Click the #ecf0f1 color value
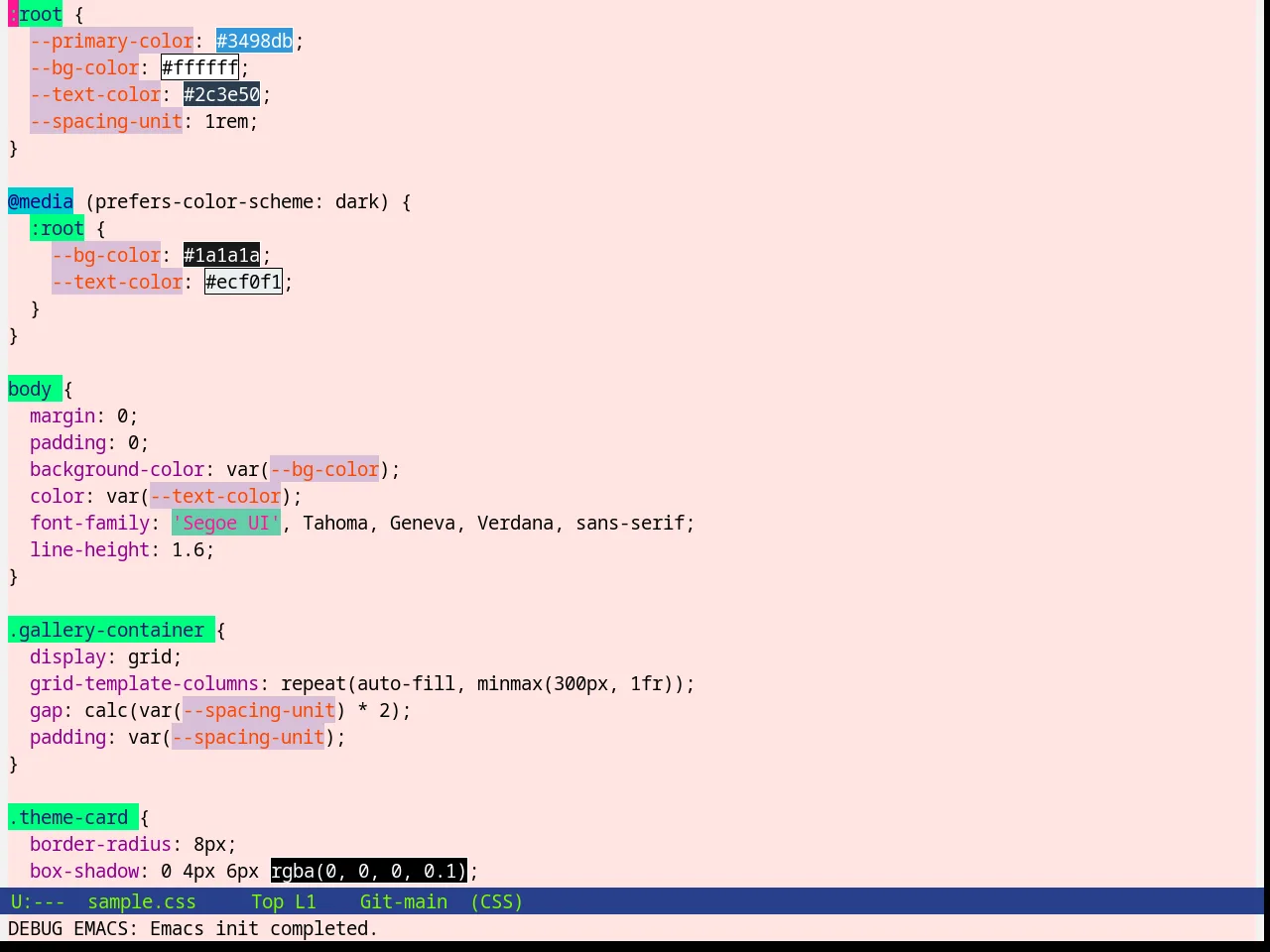The width and height of the screenshot is (1270, 952). tap(243, 282)
